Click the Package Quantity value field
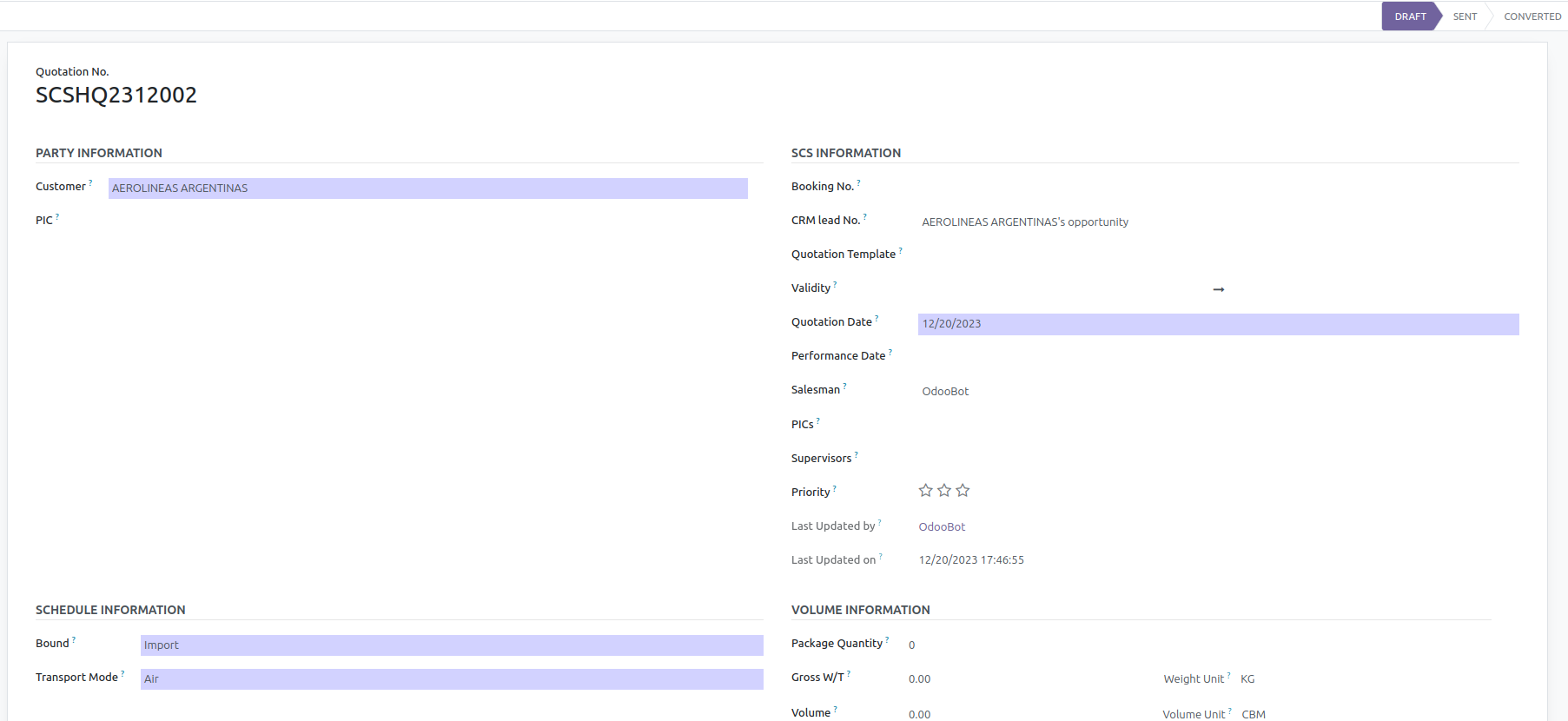1568x721 pixels. click(912, 645)
